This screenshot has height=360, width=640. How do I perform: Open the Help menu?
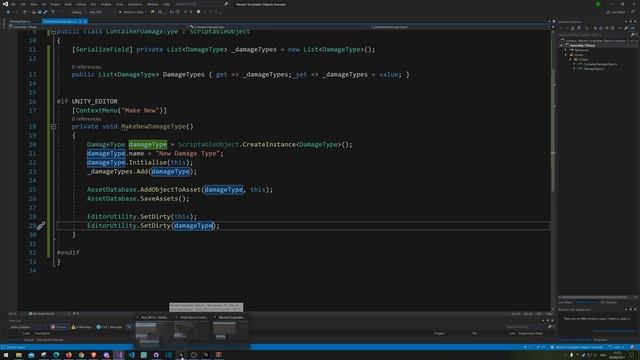point(167,4)
